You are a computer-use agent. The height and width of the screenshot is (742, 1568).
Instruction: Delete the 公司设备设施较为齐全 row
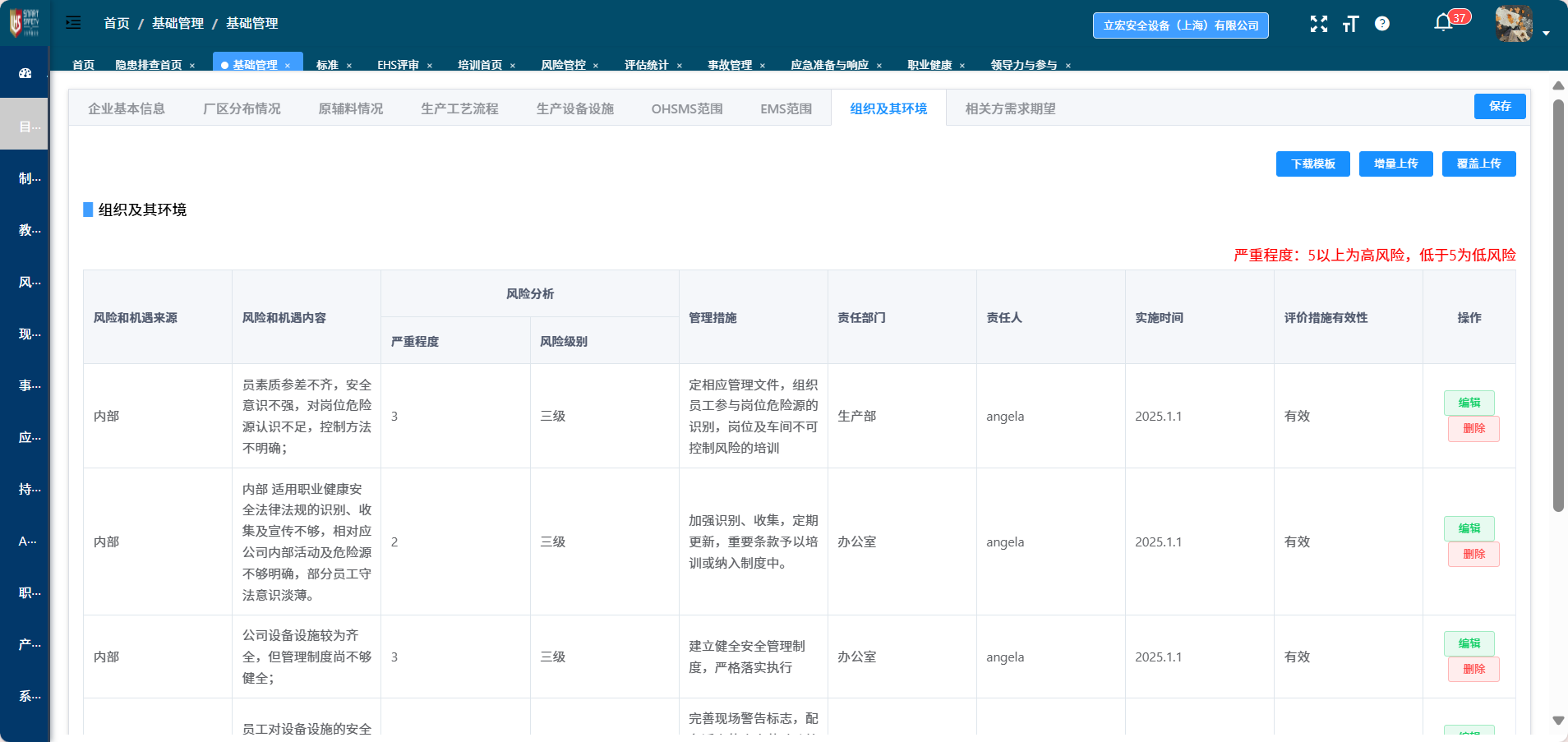coord(1473,669)
